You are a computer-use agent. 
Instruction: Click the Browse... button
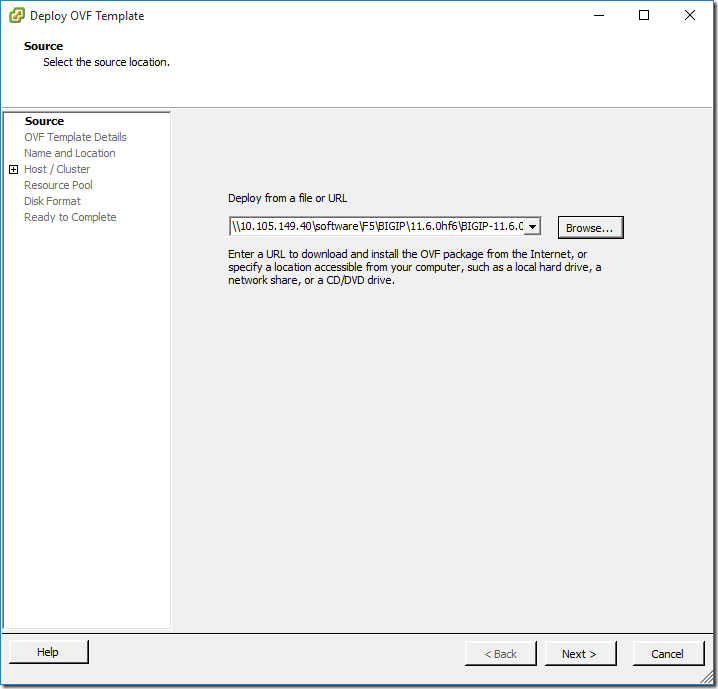pyautogui.click(x=590, y=228)
